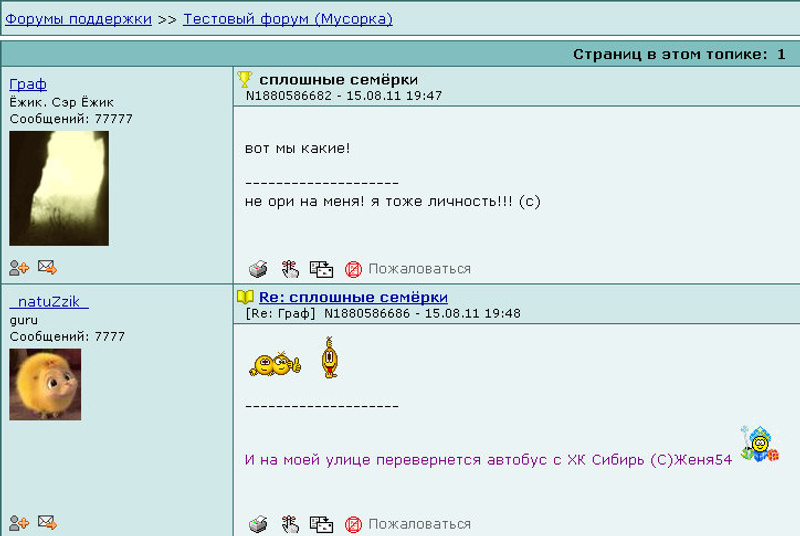Click the red report icon in _natuZzik_'s reply

353,525
